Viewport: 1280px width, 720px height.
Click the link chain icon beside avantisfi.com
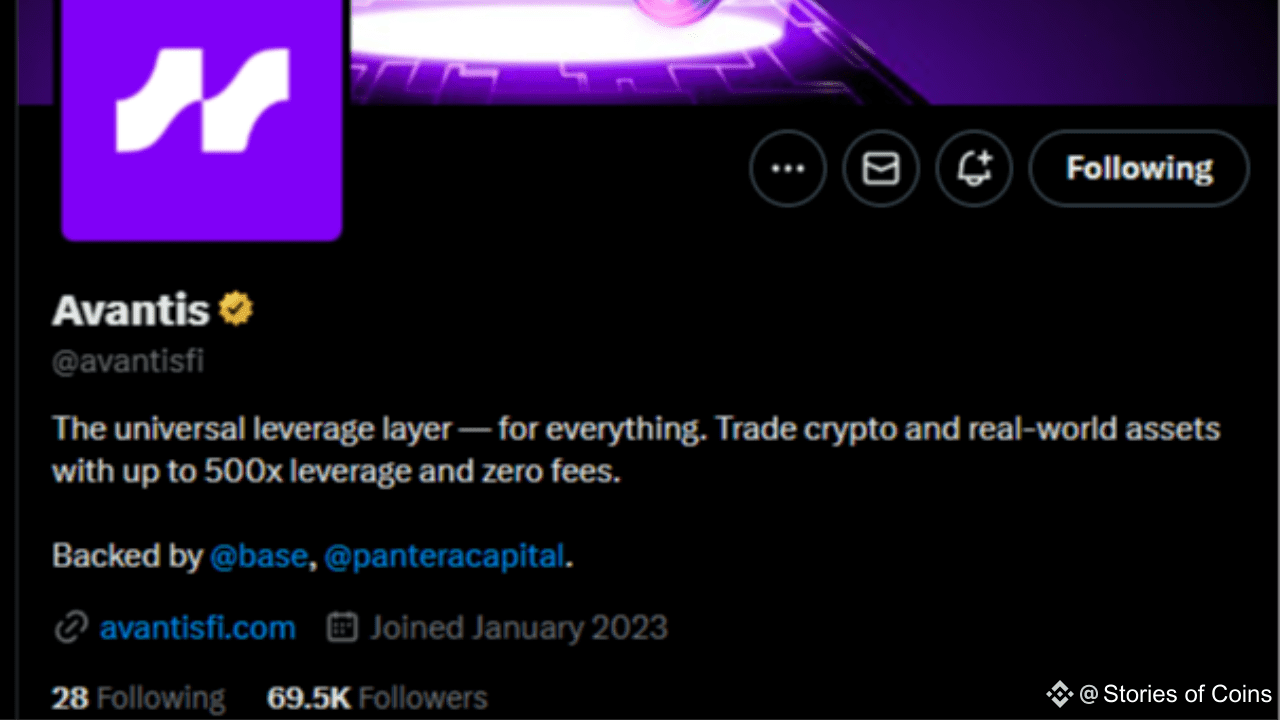pyautogui.click(x=70, y=627)
